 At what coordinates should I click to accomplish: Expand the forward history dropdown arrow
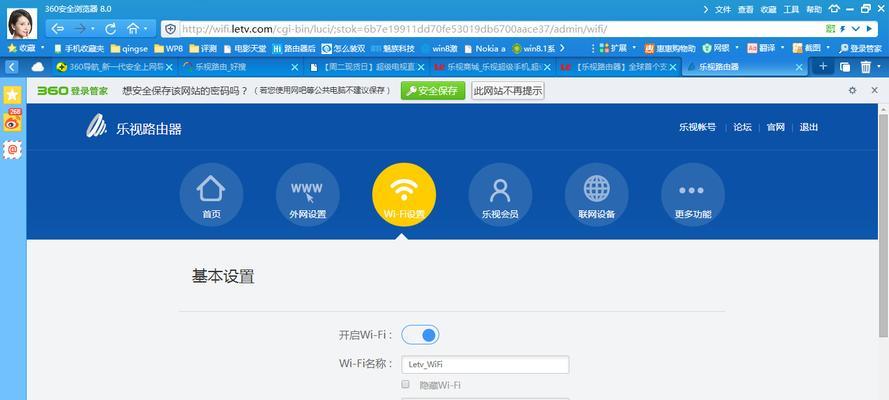point(93,28)
